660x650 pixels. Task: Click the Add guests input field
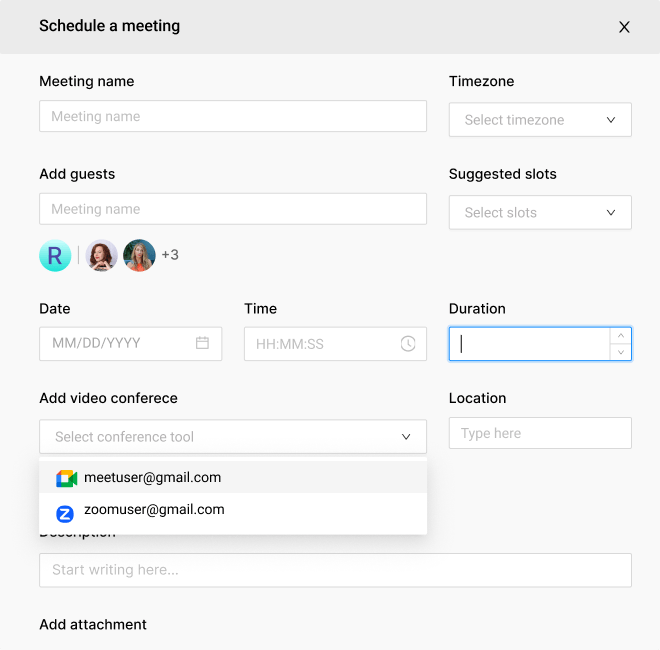233,209
